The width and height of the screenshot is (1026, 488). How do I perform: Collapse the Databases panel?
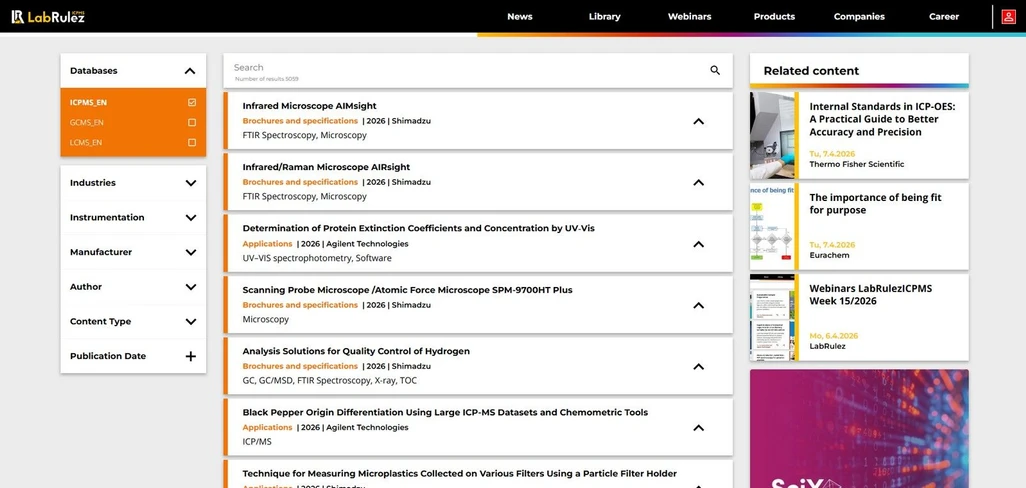(x=190, y=71)
